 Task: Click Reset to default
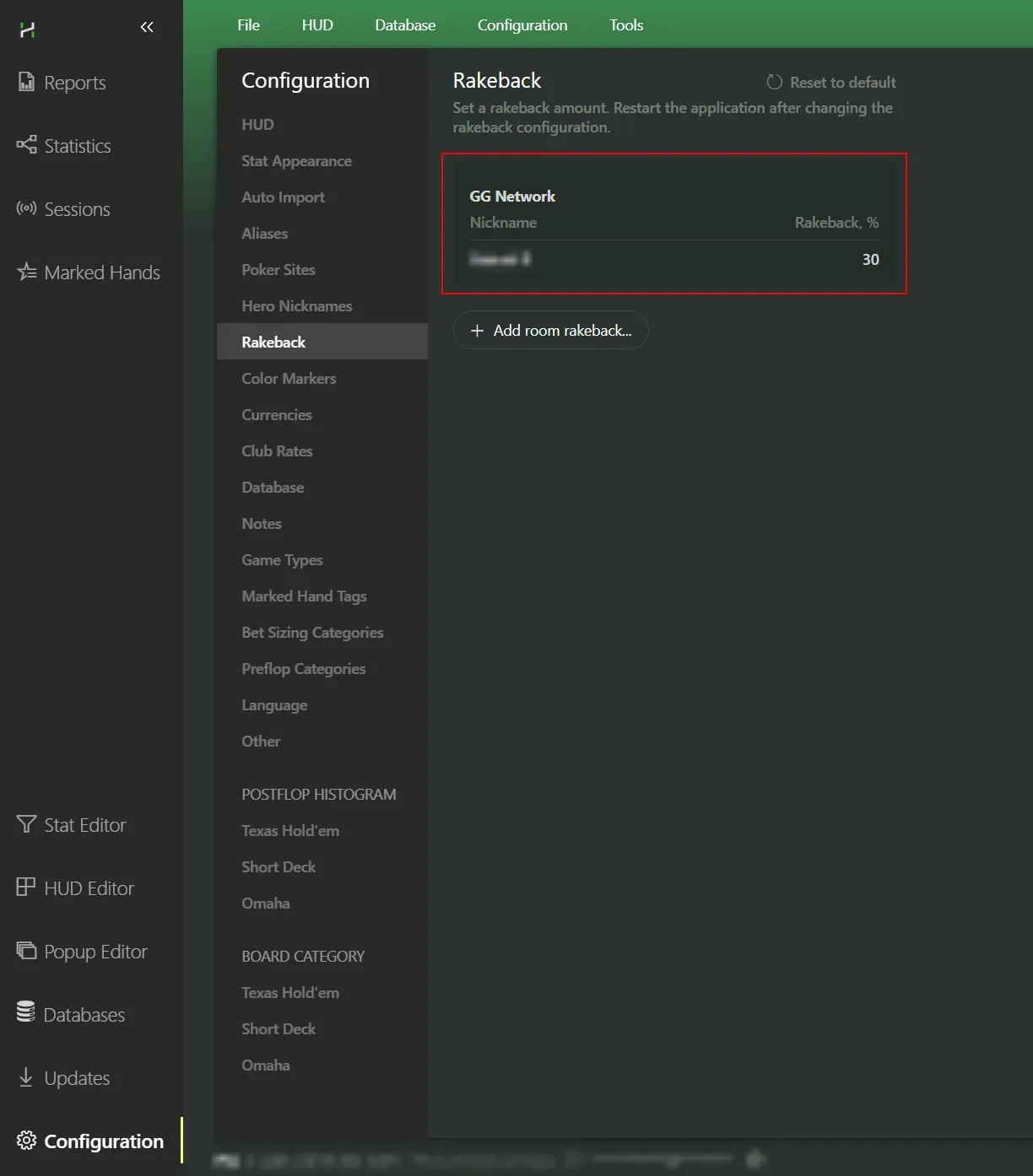pyautogui.click(x=831, y=83)
